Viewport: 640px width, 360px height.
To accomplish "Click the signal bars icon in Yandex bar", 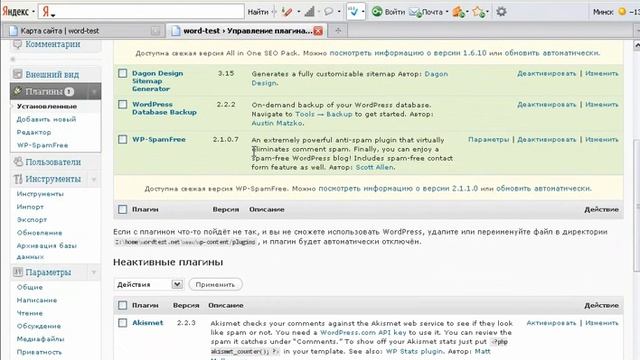I will (x=310, y=12).
